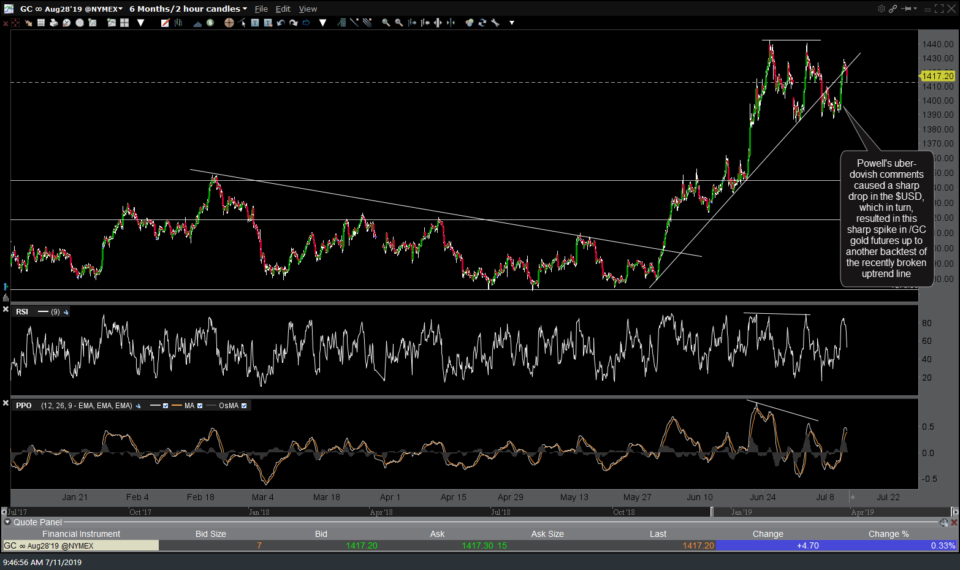Image resolution: width=960 pixels, height=570 pixels.
Task: Click the pushpin icon at top right
Action: pos(906,9)
